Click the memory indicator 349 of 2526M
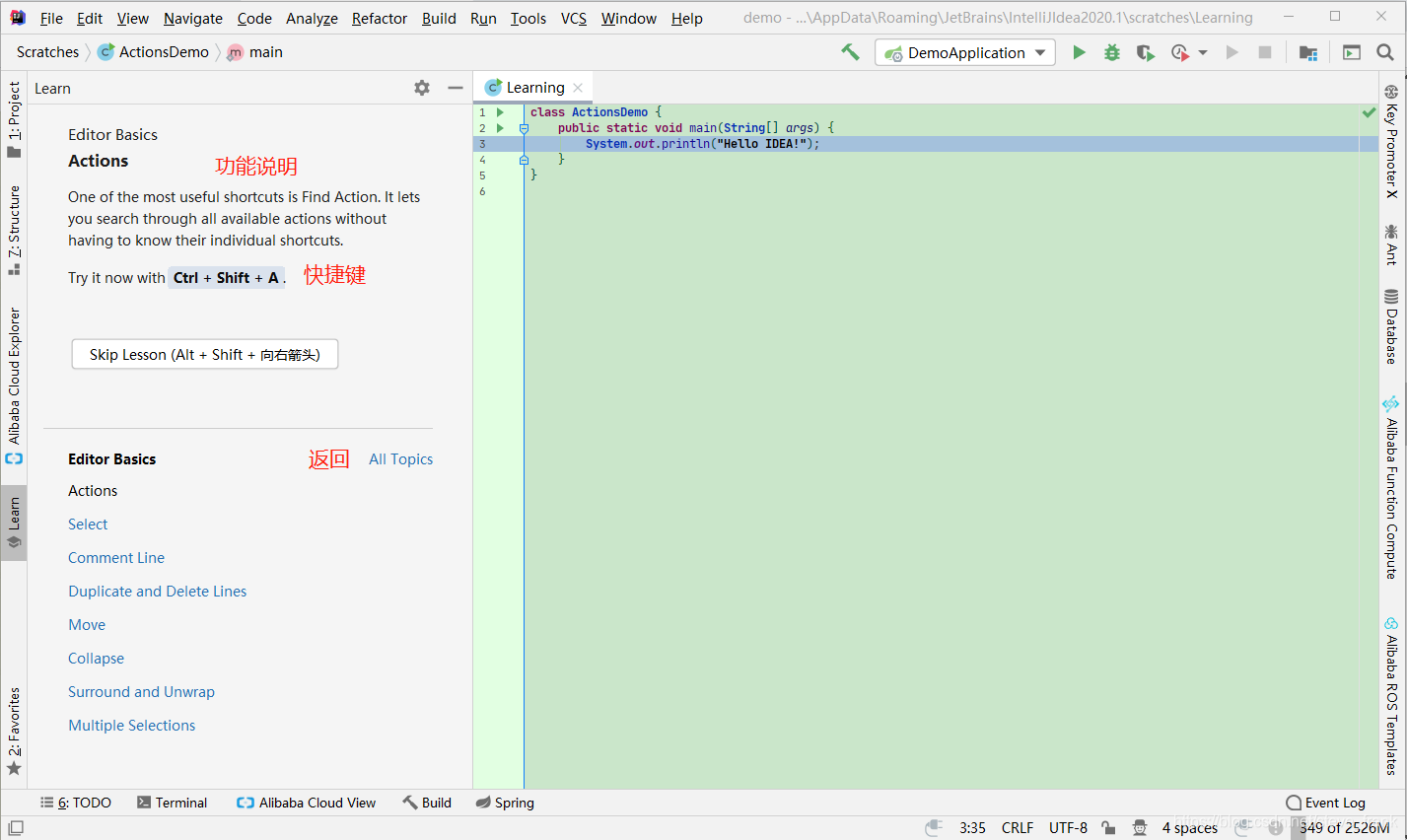 click(x=1344, y=828)
